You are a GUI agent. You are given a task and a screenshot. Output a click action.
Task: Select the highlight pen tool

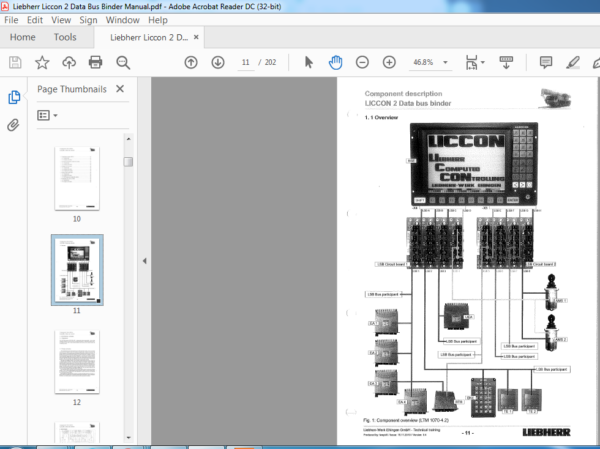pyautogui.click(x=573, y=62)
